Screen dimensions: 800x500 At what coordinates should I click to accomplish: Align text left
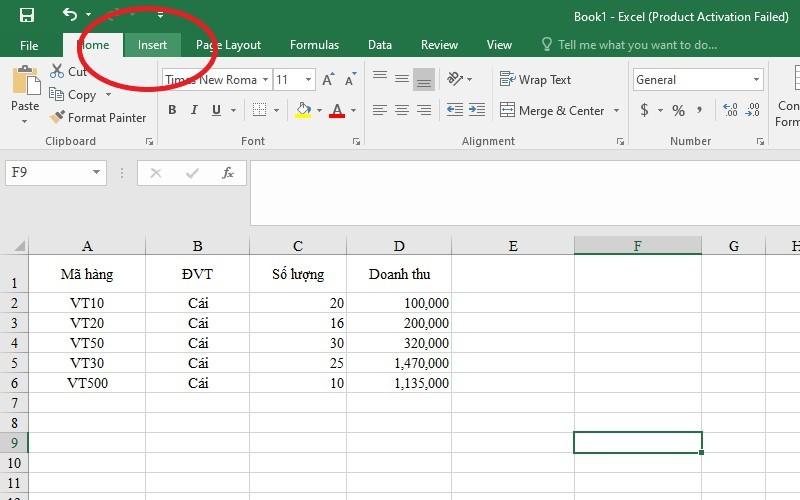(x=380, y=110)
